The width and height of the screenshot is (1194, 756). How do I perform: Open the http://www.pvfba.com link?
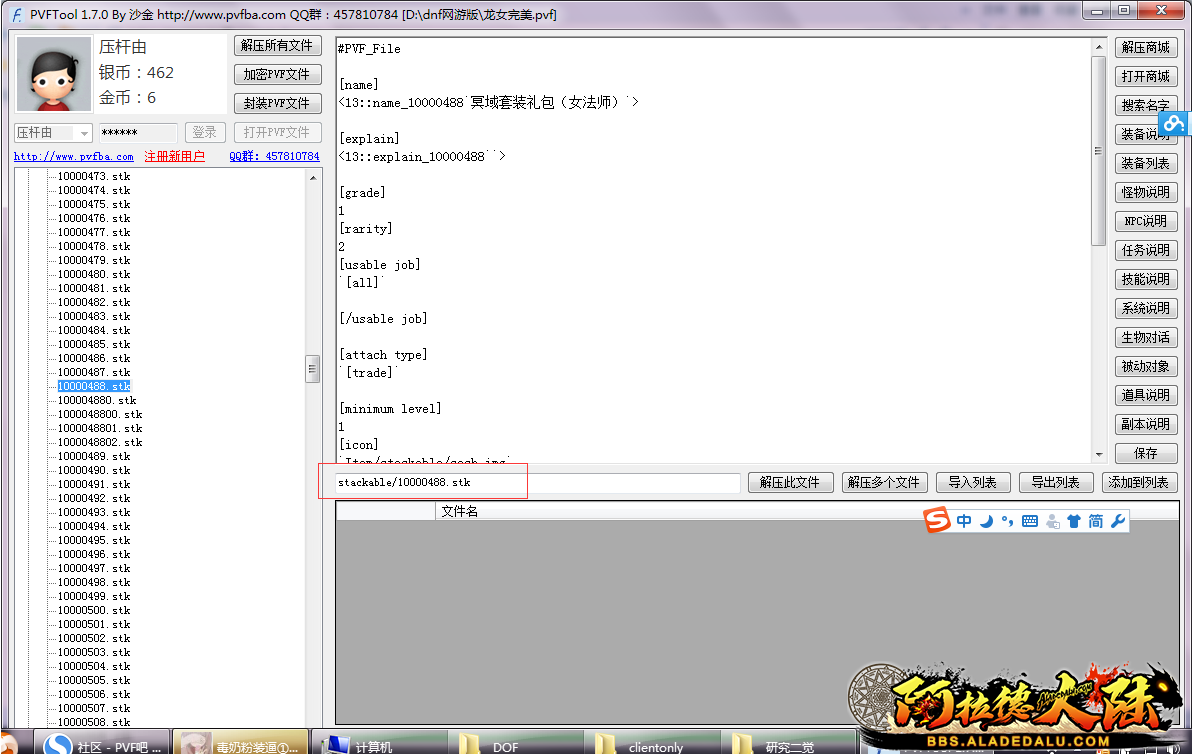73,157
